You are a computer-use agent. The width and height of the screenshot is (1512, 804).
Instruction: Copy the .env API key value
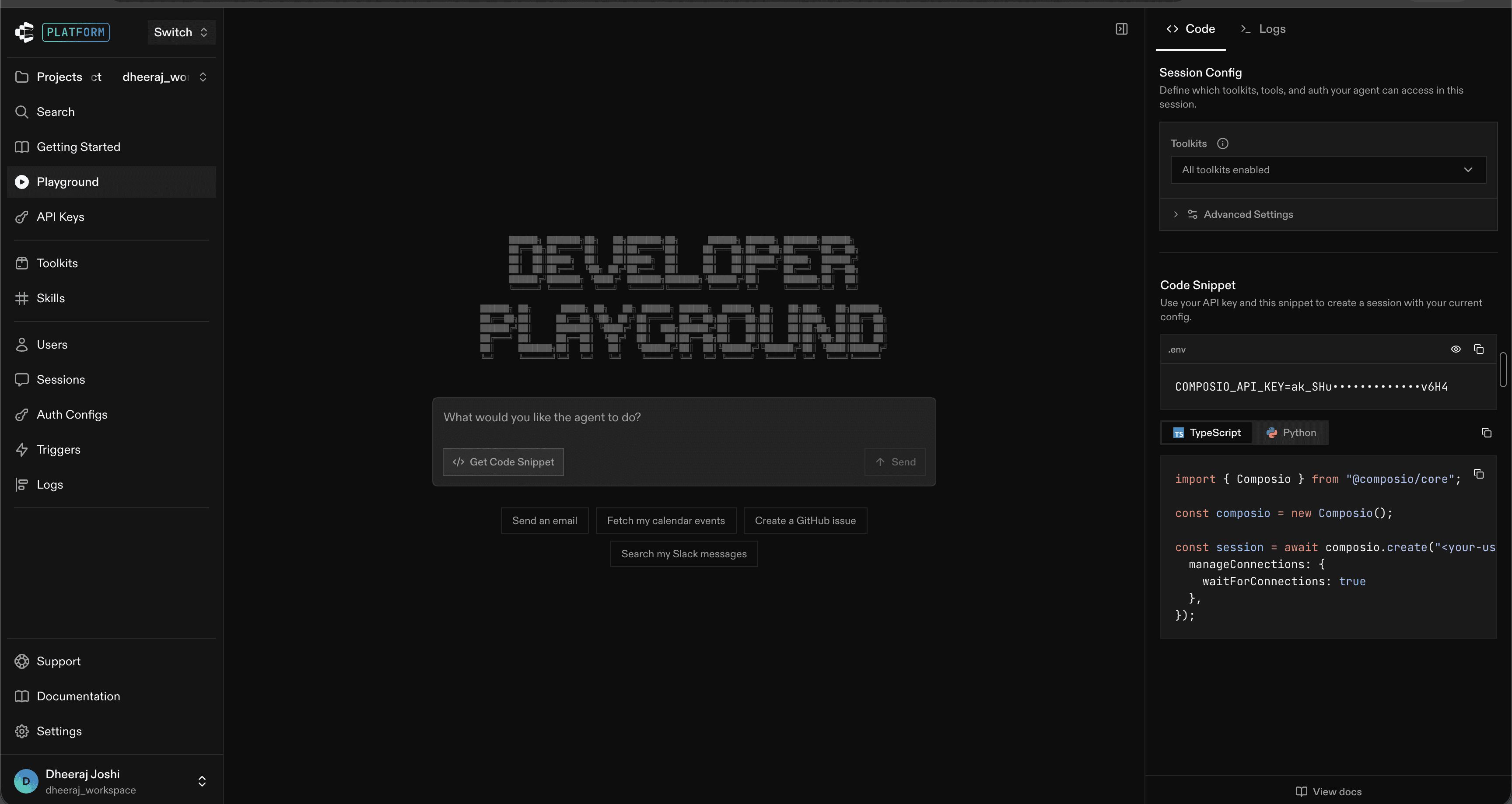click(1479, 349)
